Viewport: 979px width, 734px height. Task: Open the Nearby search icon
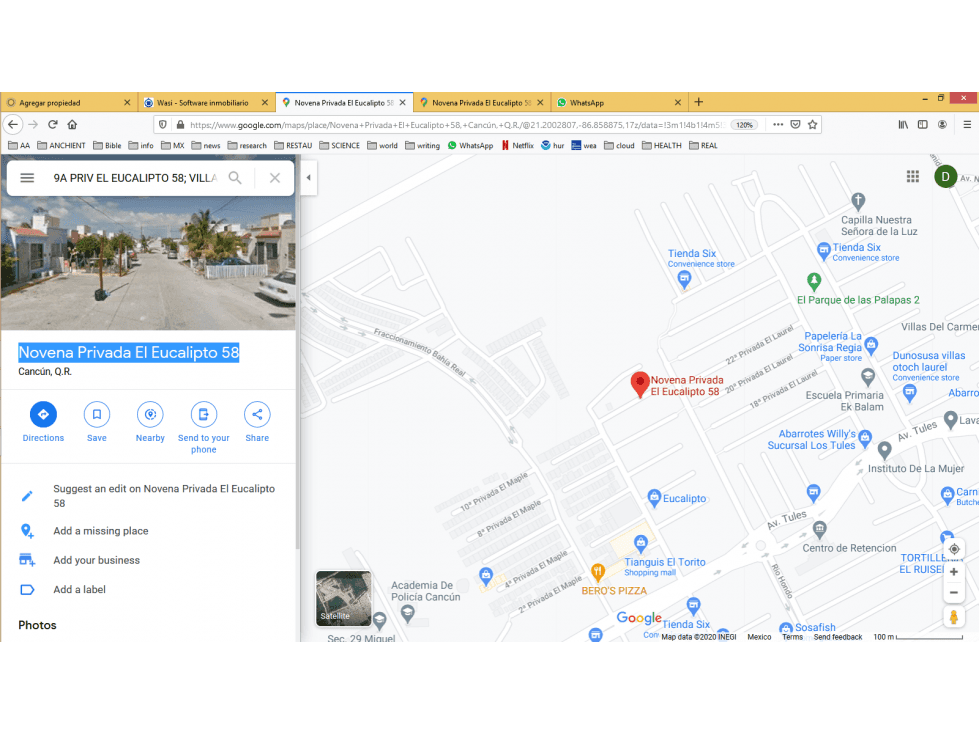pyautogui.click(x=150, y=414)
